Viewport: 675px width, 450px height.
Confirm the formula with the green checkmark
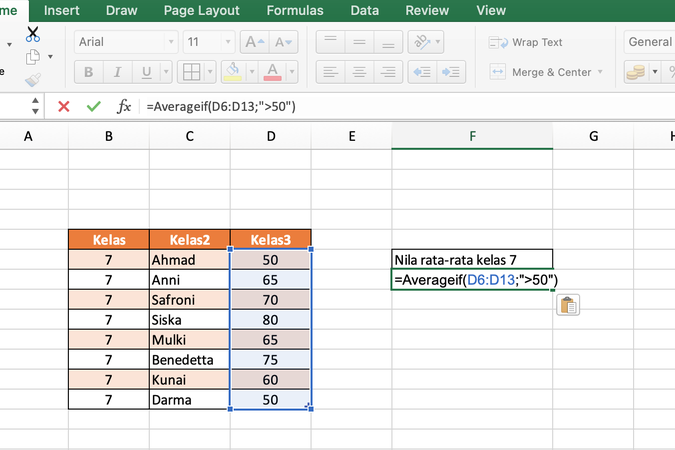coord(93,106)
